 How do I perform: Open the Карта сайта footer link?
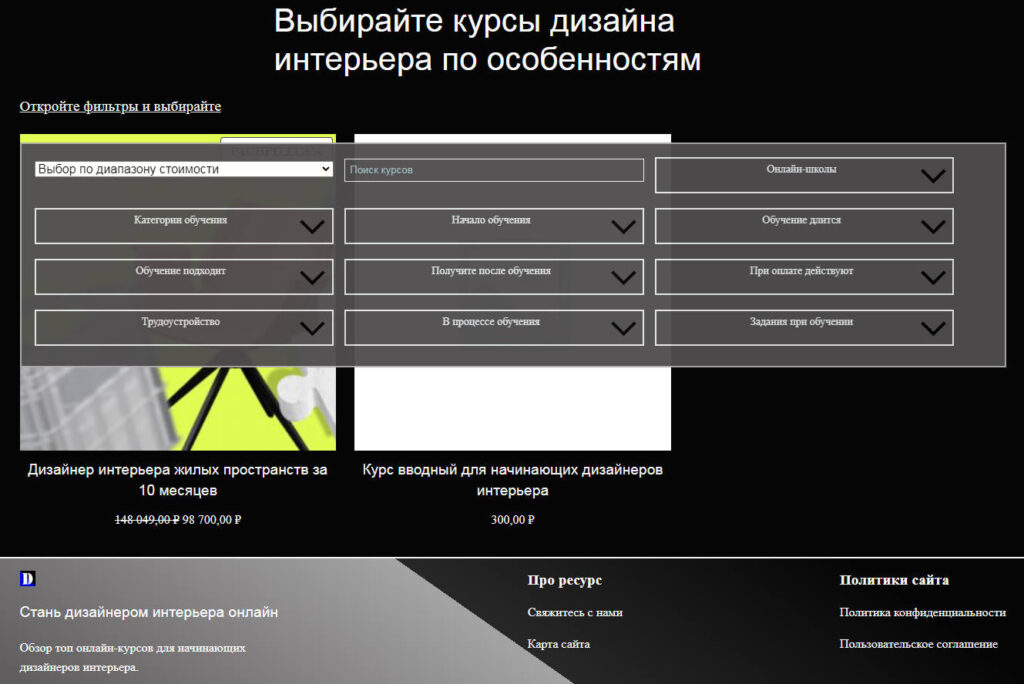(558, 644)
